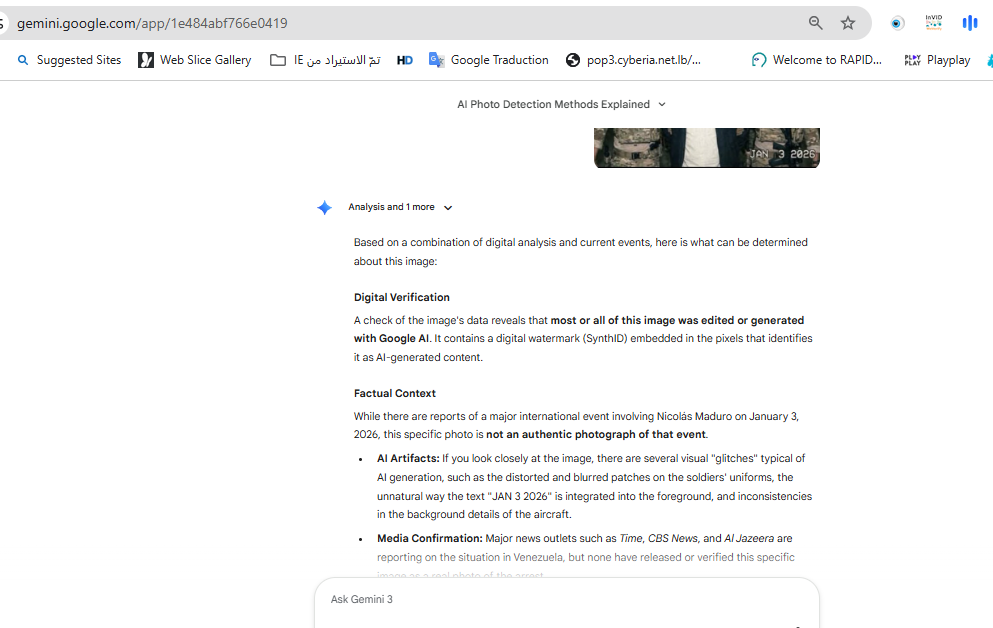Bookmark this page with the star icon

(x=848, y=23)
